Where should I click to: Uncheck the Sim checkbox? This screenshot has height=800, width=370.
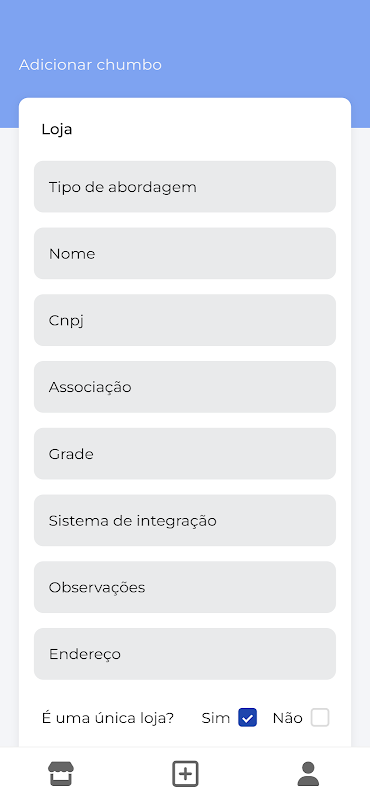248,718
